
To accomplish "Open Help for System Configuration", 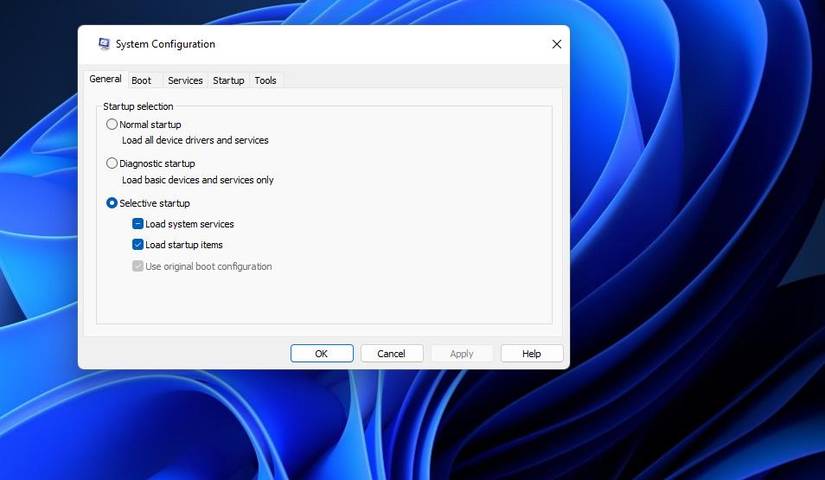I will point(531,354).
